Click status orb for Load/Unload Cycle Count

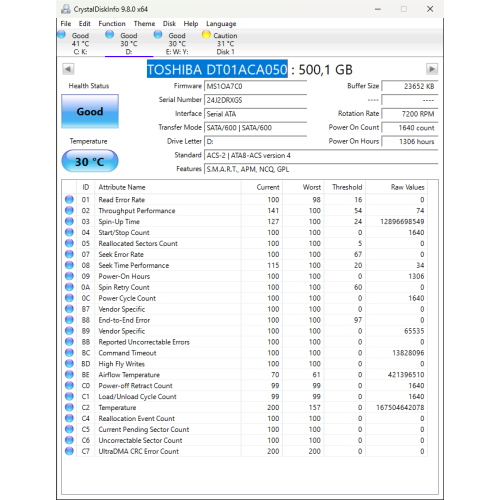click(x=69, y=396)
